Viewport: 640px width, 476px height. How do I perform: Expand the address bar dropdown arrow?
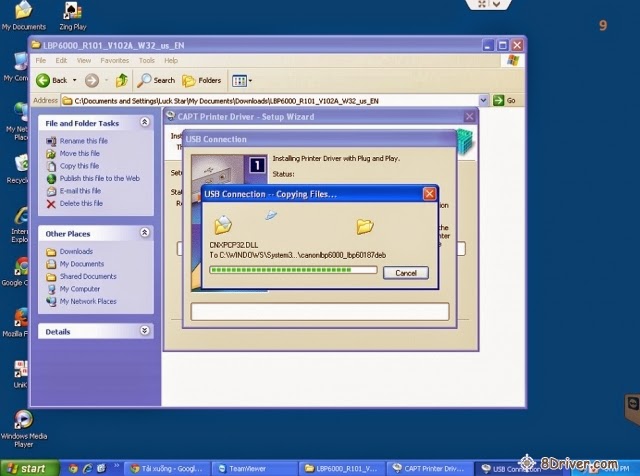pyautogui.click(x=483, y=100)
